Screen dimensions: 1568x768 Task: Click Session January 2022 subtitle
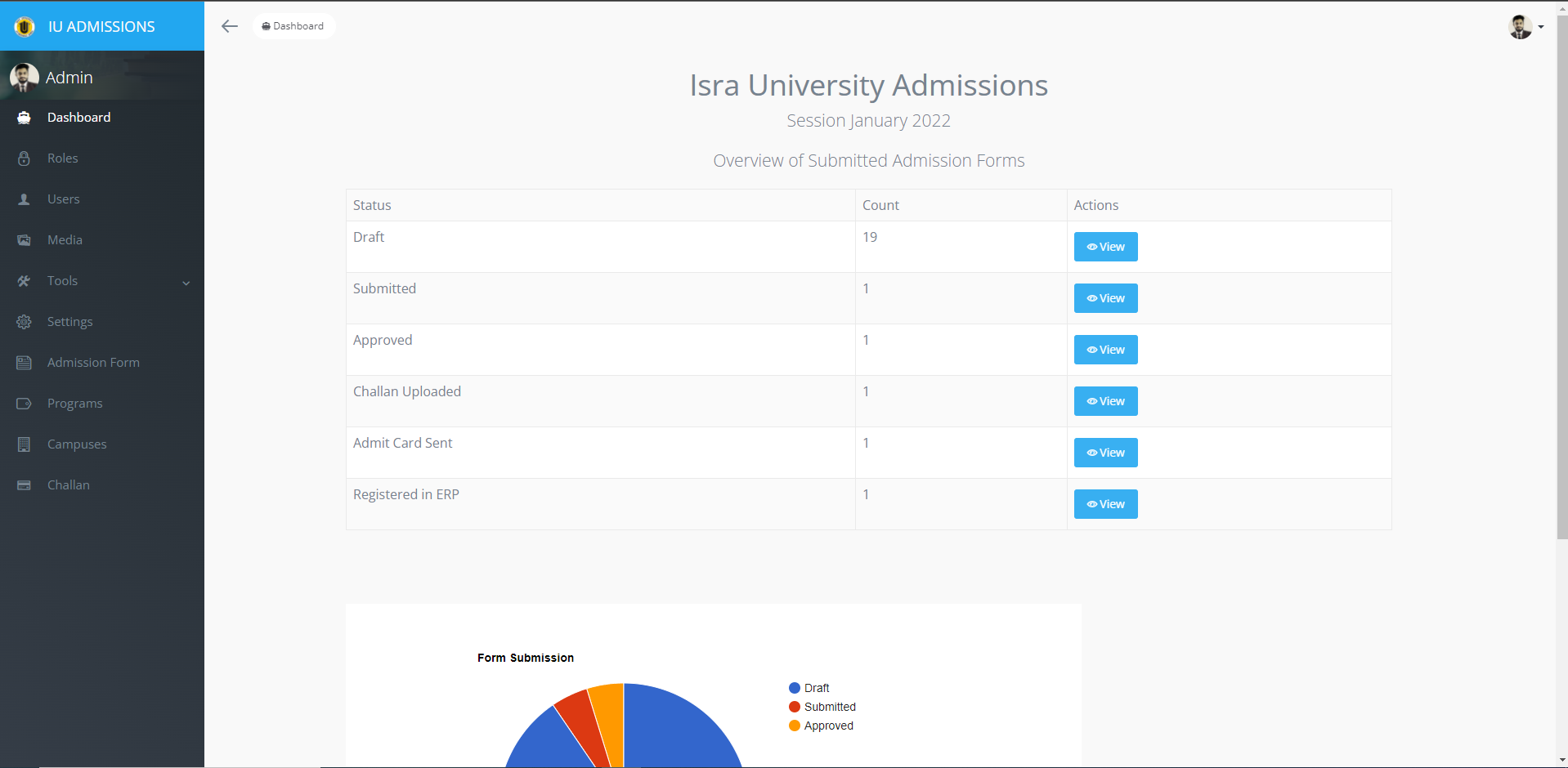[868, 121]
